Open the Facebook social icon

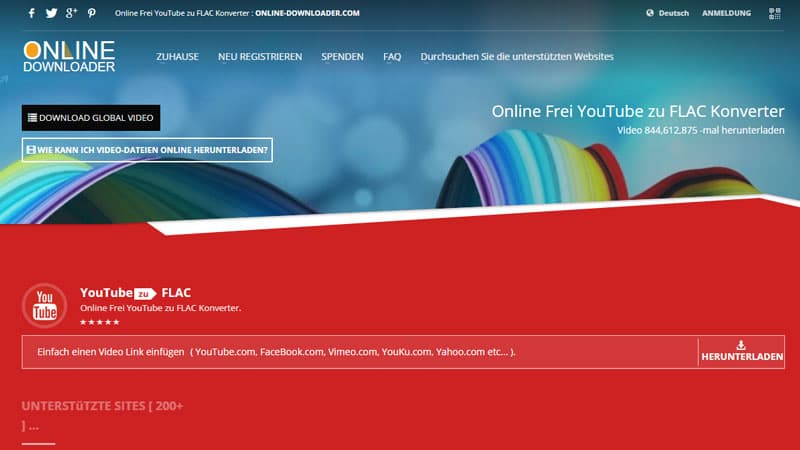(32, 13)
